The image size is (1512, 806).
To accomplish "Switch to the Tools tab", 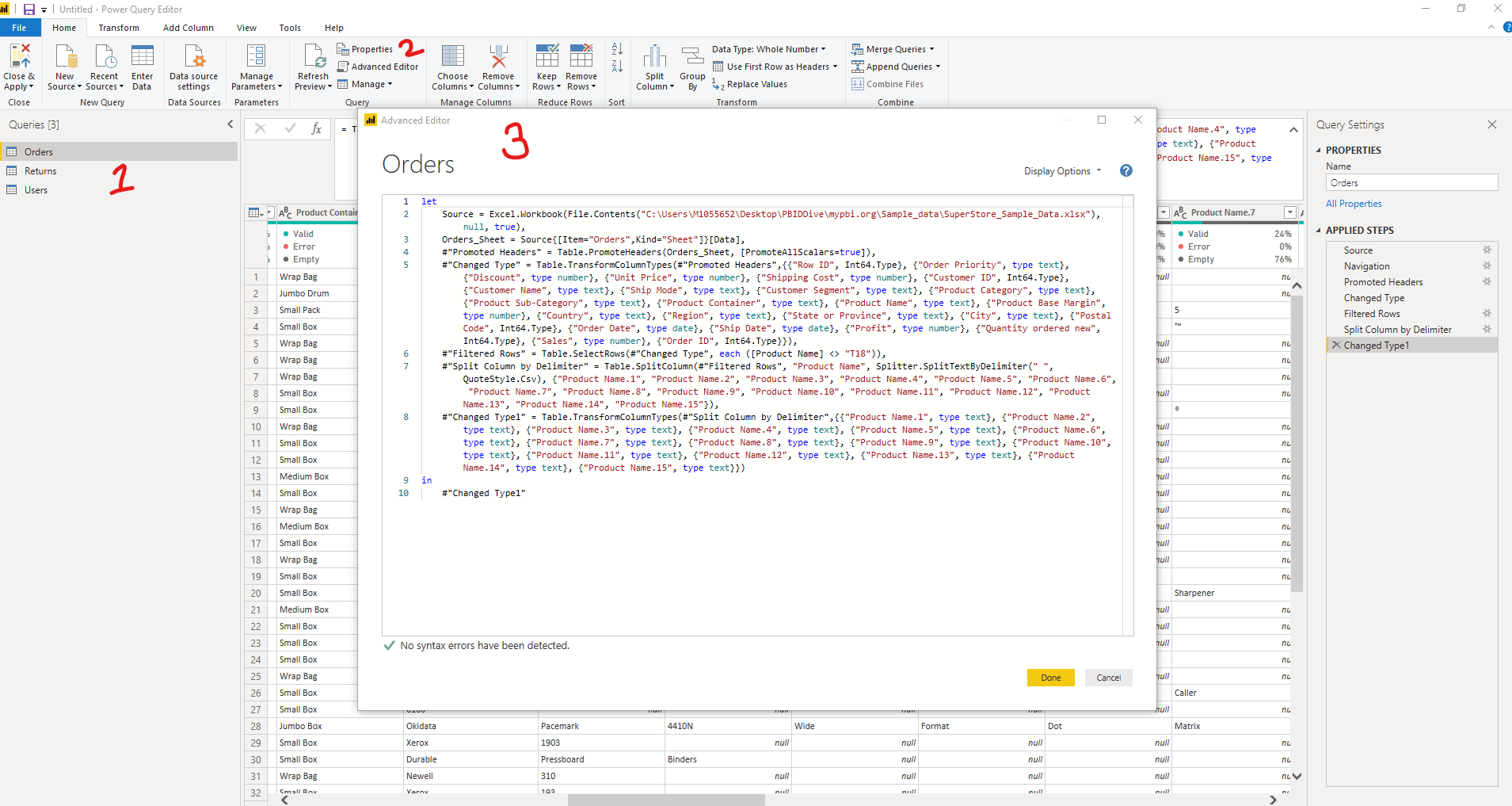I will pos(290,28).
